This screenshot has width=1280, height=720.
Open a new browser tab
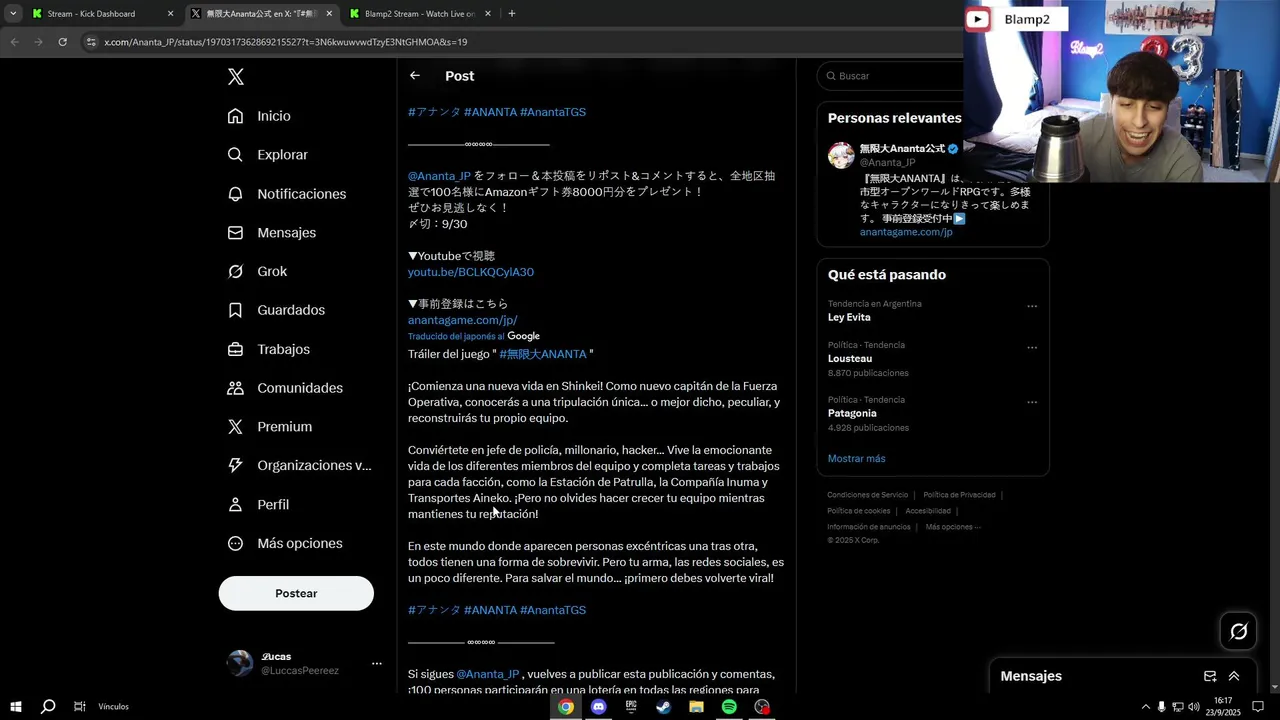(x=512, y=14)
